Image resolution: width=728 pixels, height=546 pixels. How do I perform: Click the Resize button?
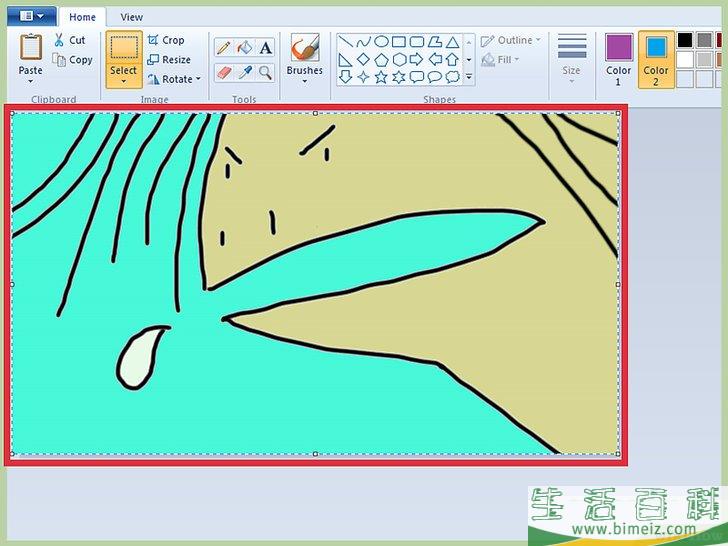(169, 60)
